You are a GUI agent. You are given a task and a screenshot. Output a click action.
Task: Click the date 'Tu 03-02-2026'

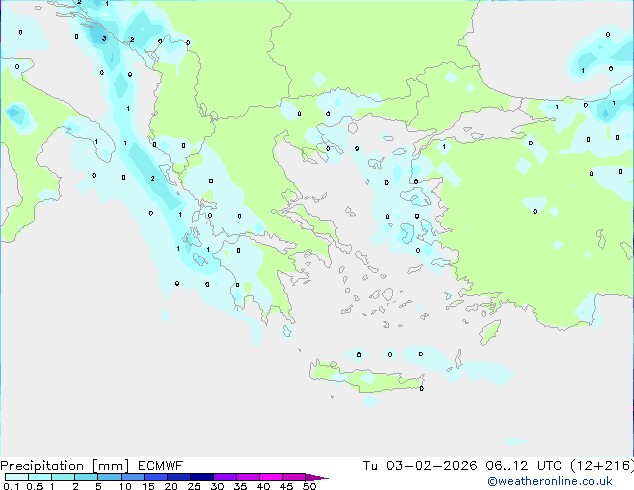(420, 466)
